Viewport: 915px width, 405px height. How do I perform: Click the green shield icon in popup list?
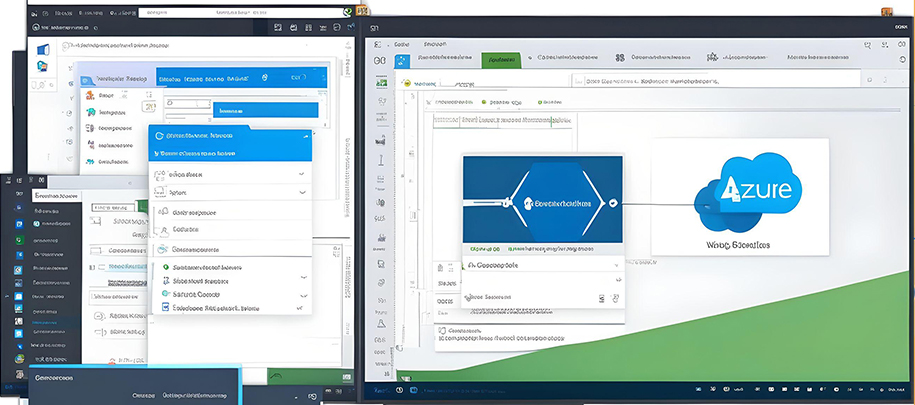coord(163,267)
